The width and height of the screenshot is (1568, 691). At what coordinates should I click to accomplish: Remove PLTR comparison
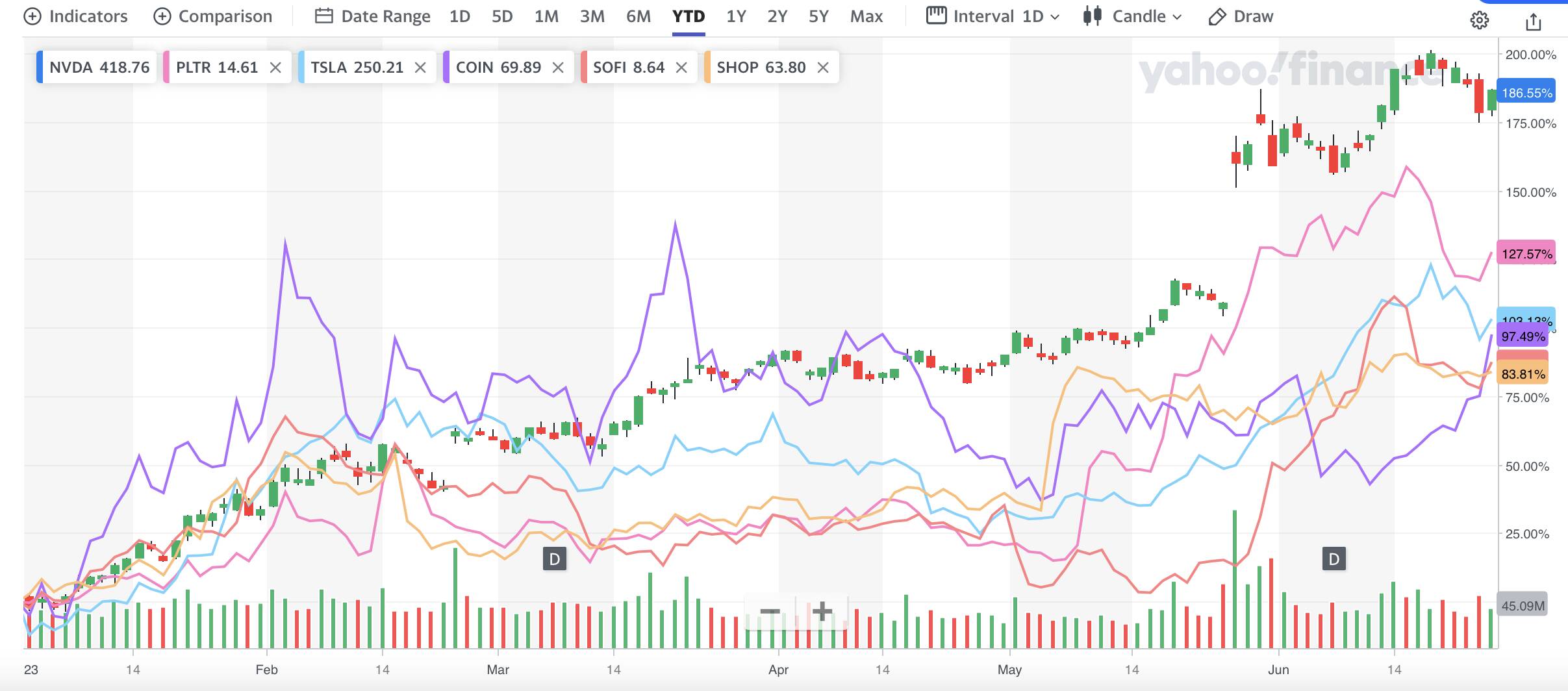(x=275, y=68)
